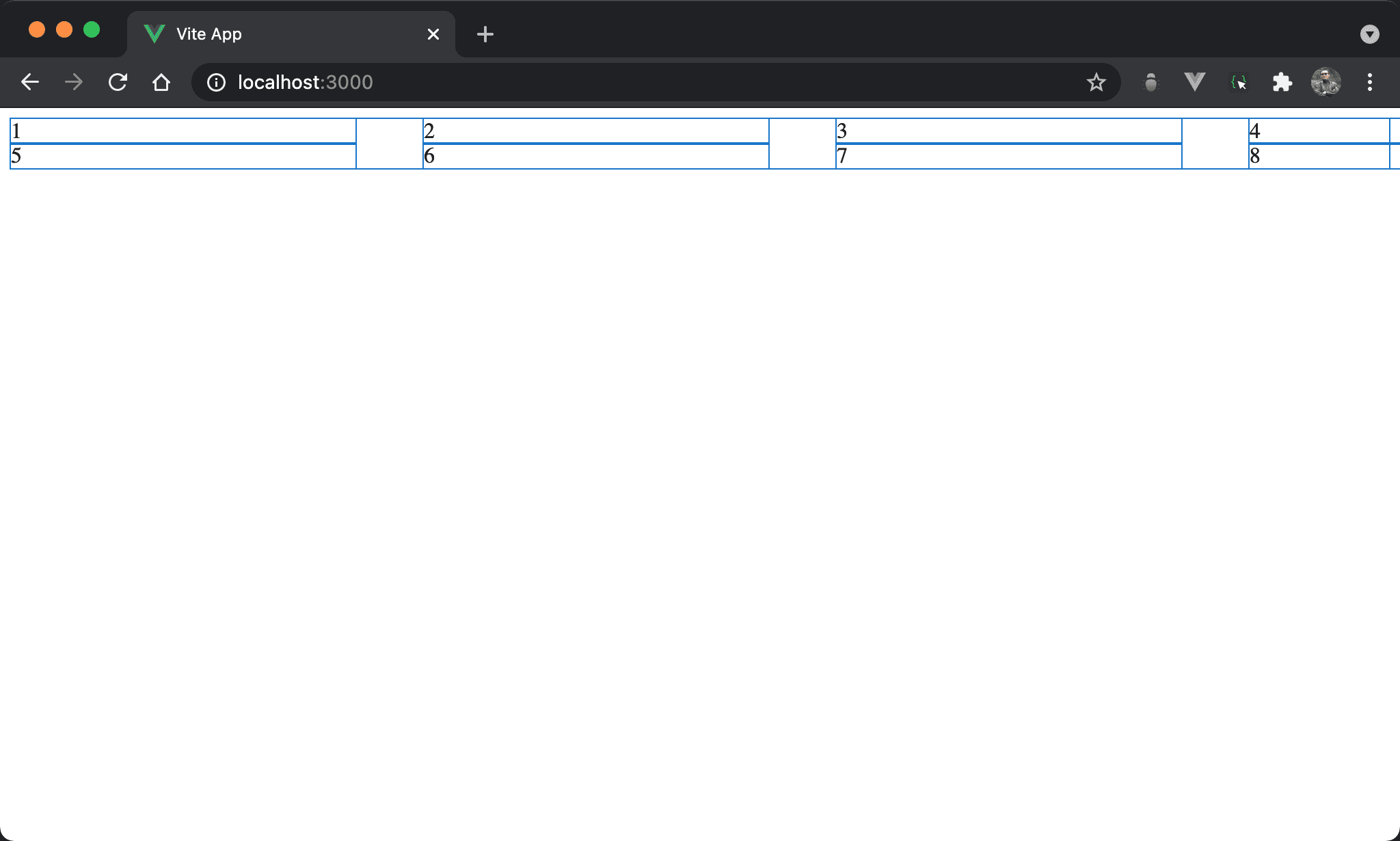Open a new tab with plus
This screenshot has height=841, width=1400.
485,34
